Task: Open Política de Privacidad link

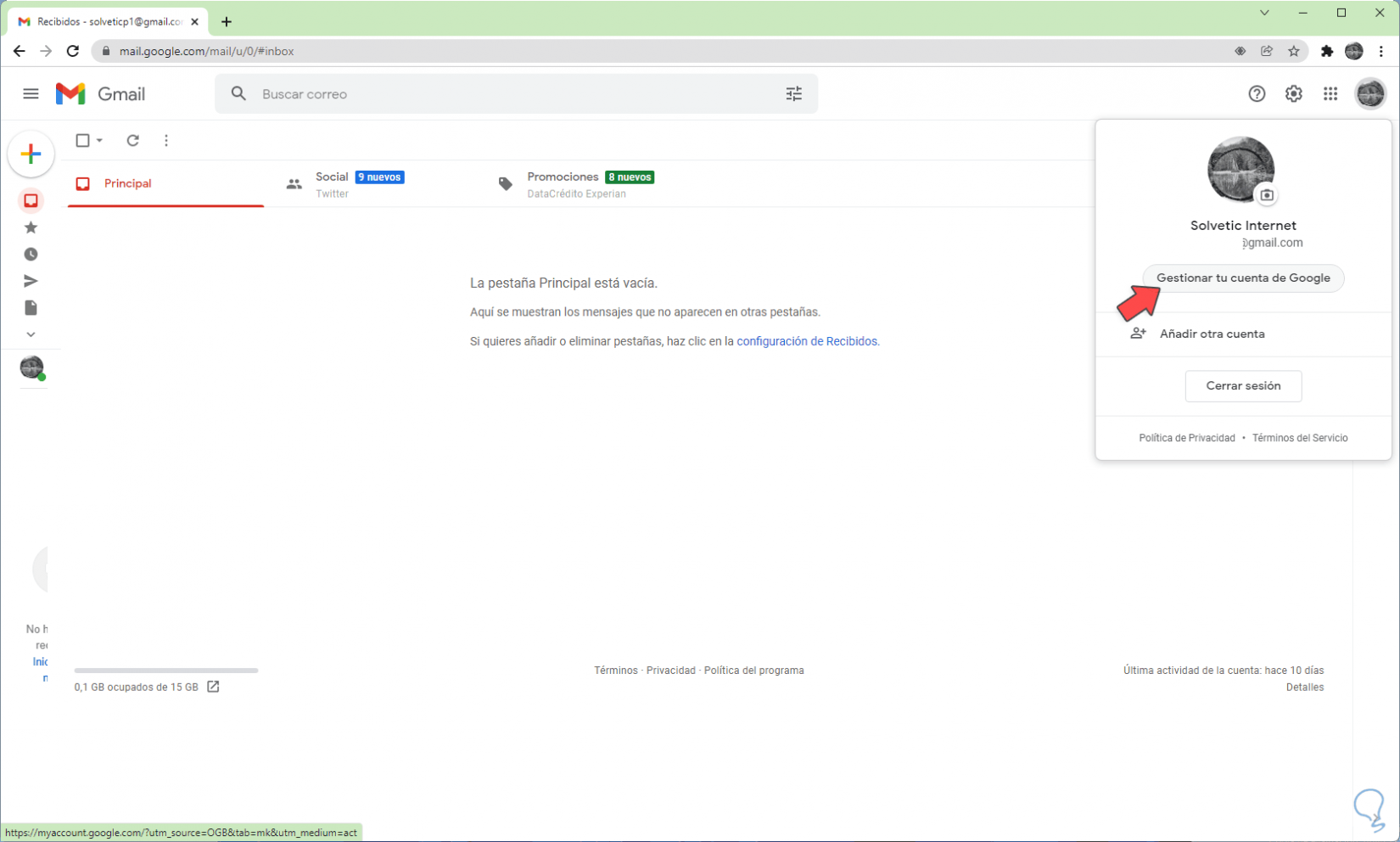Action: click(x=1186, y=438)
